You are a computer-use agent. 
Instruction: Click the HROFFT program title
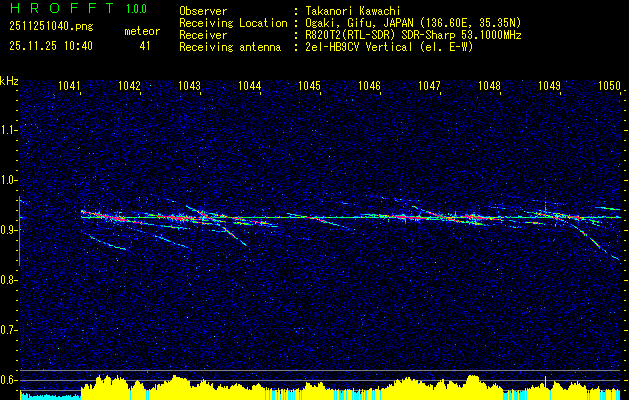(62, 8)
